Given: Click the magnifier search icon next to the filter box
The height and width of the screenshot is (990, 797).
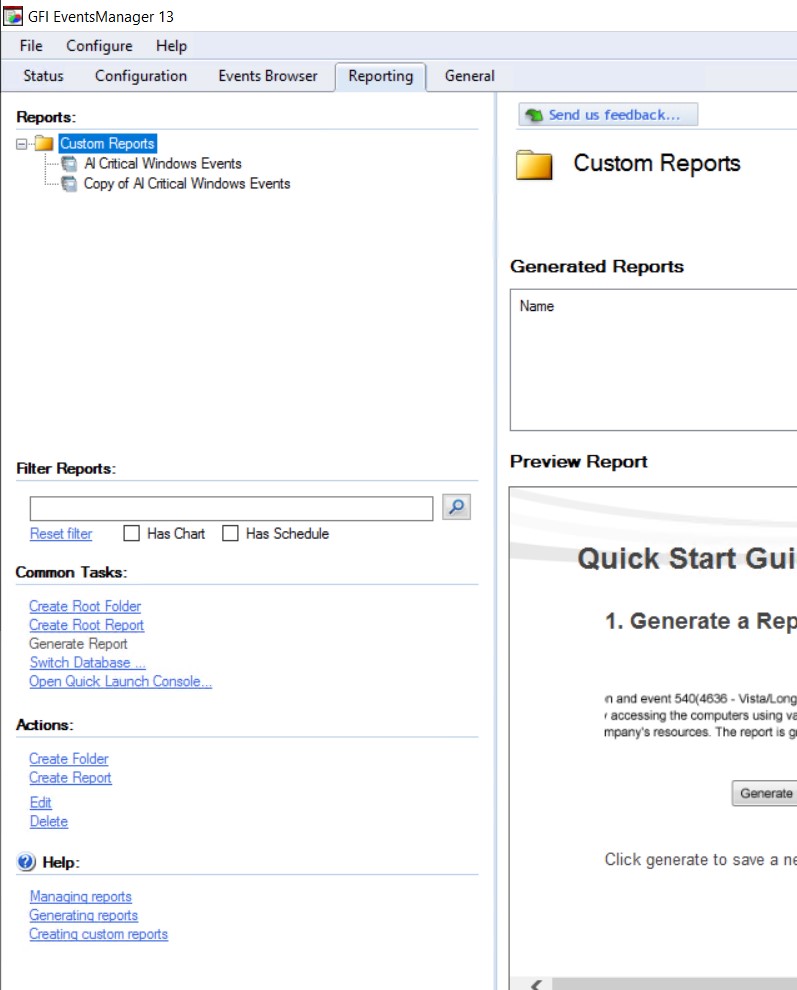Looking at the screenshot, I should pos(457,507).
